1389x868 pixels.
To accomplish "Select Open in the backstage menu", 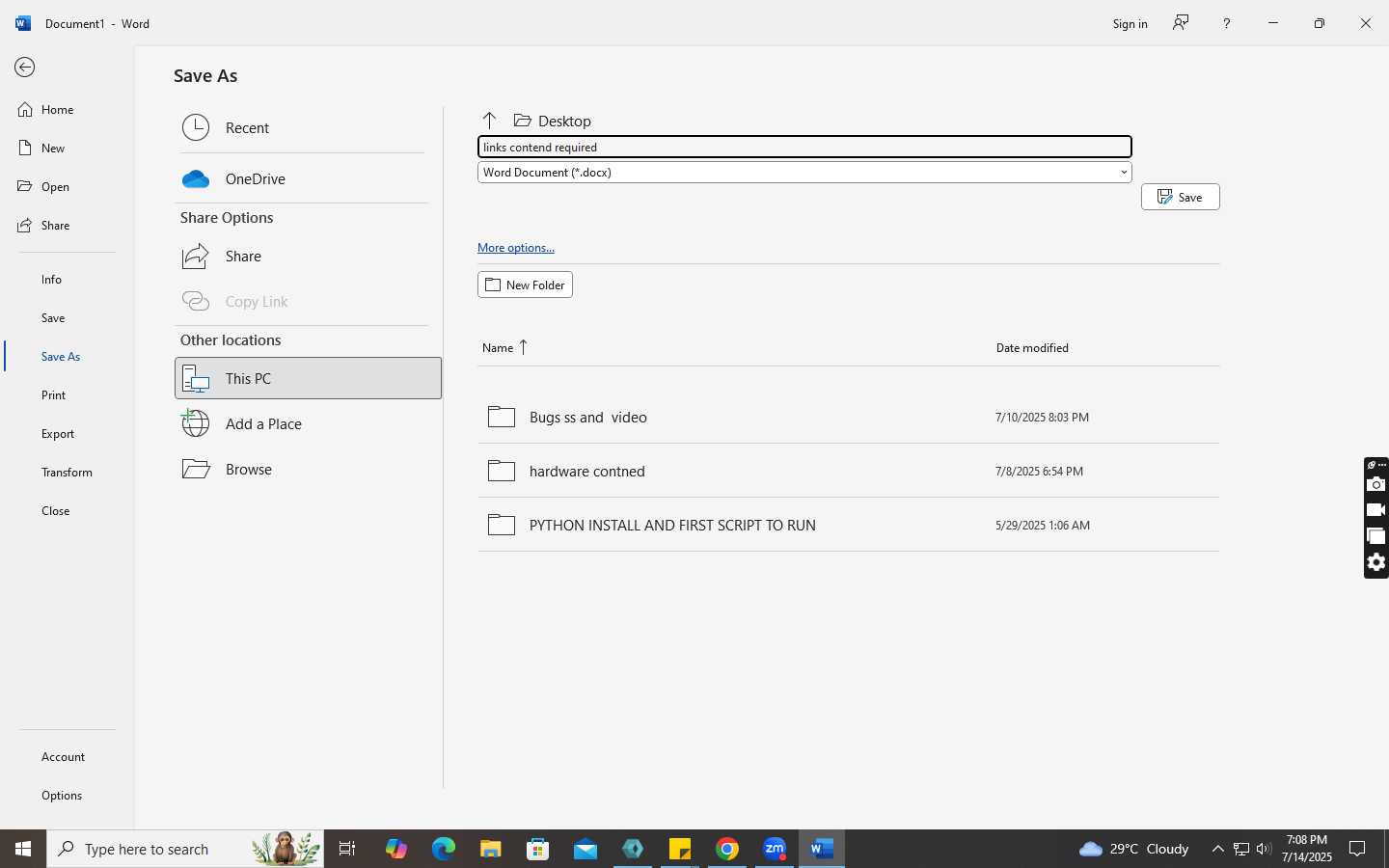I will (68, 186).
